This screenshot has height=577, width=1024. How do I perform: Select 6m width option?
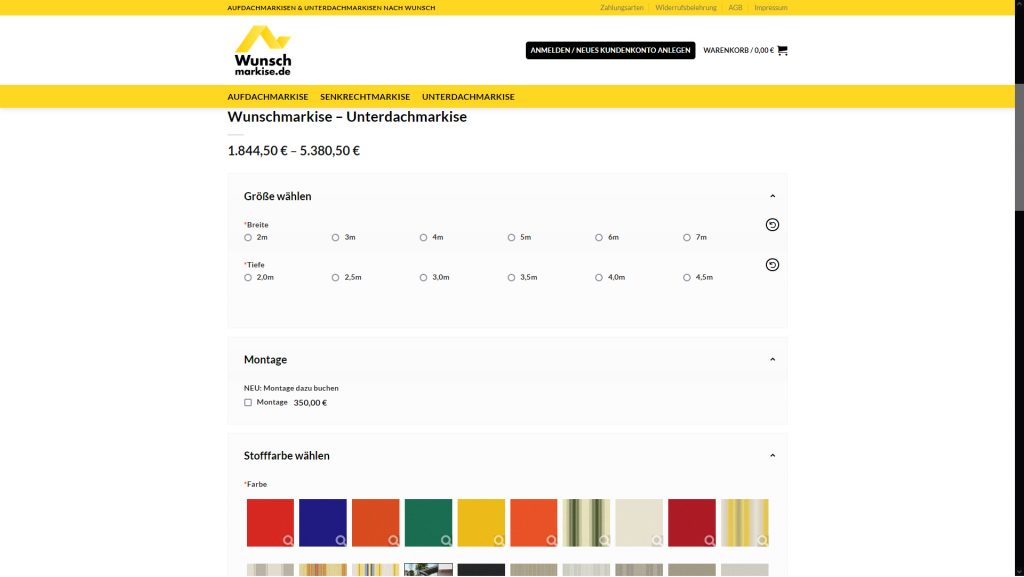coord(599,238)
